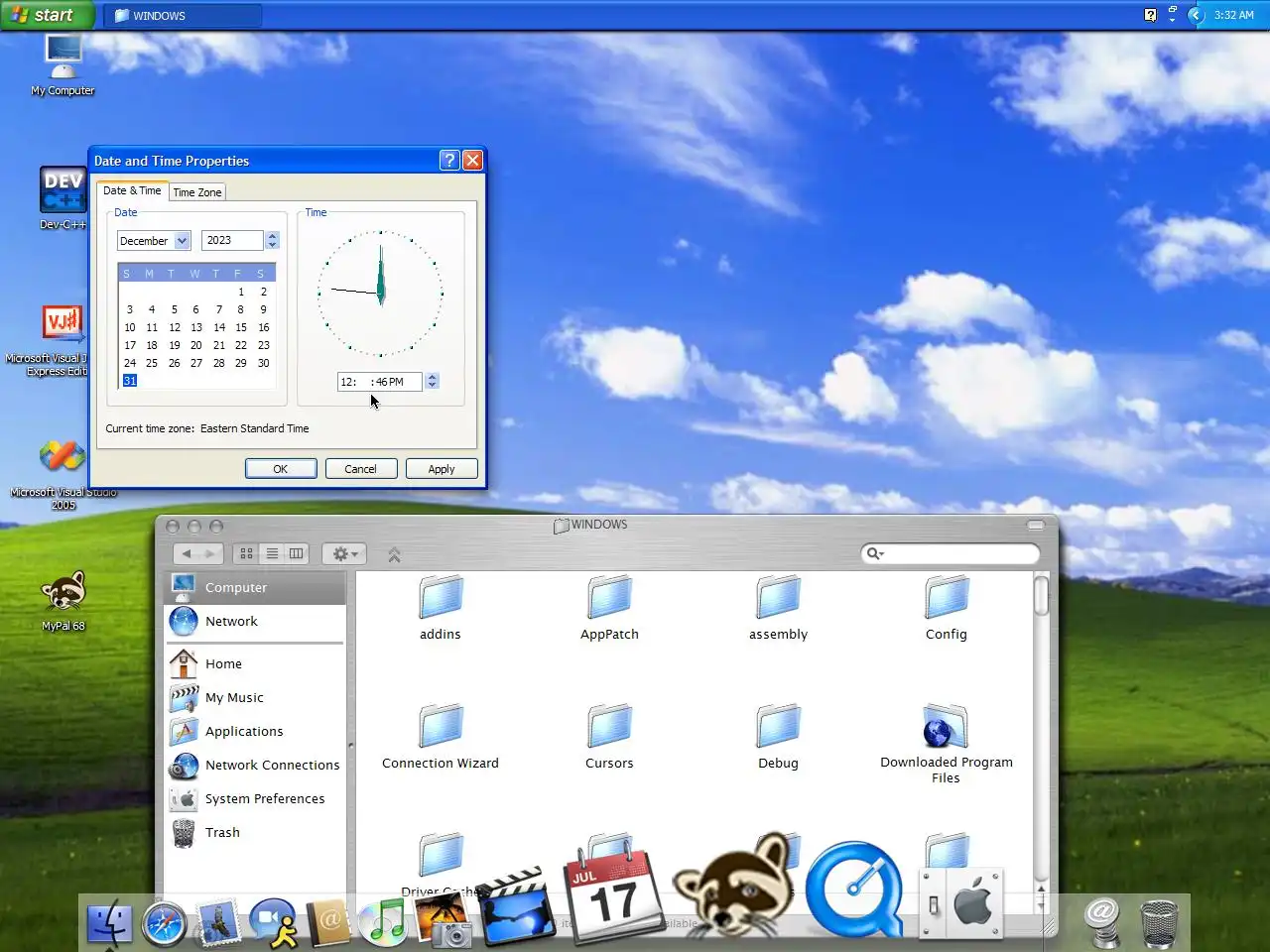Decrease the time with down spinner
Screen dimensions: 1270x952
point(432,386)
